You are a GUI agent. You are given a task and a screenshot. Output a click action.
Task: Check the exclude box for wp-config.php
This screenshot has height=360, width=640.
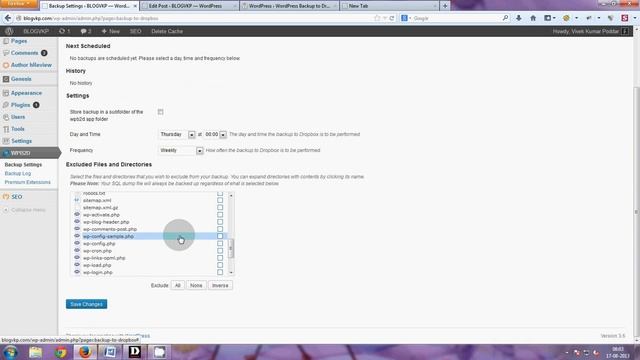pos(220,243)
